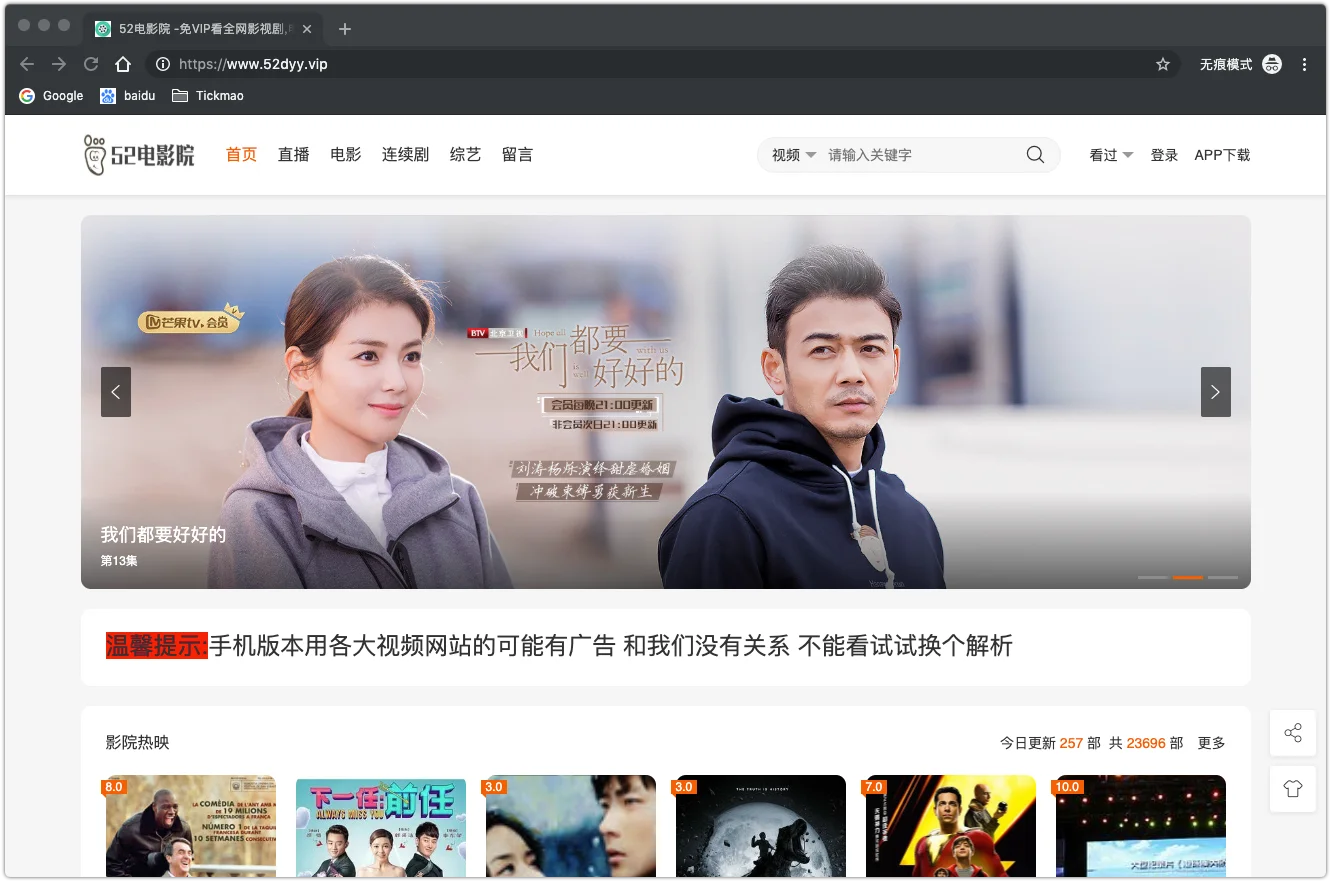Expand the 视频 search type dropdown
Viewport: 1330px width, 882px height.
coord(794,155)
